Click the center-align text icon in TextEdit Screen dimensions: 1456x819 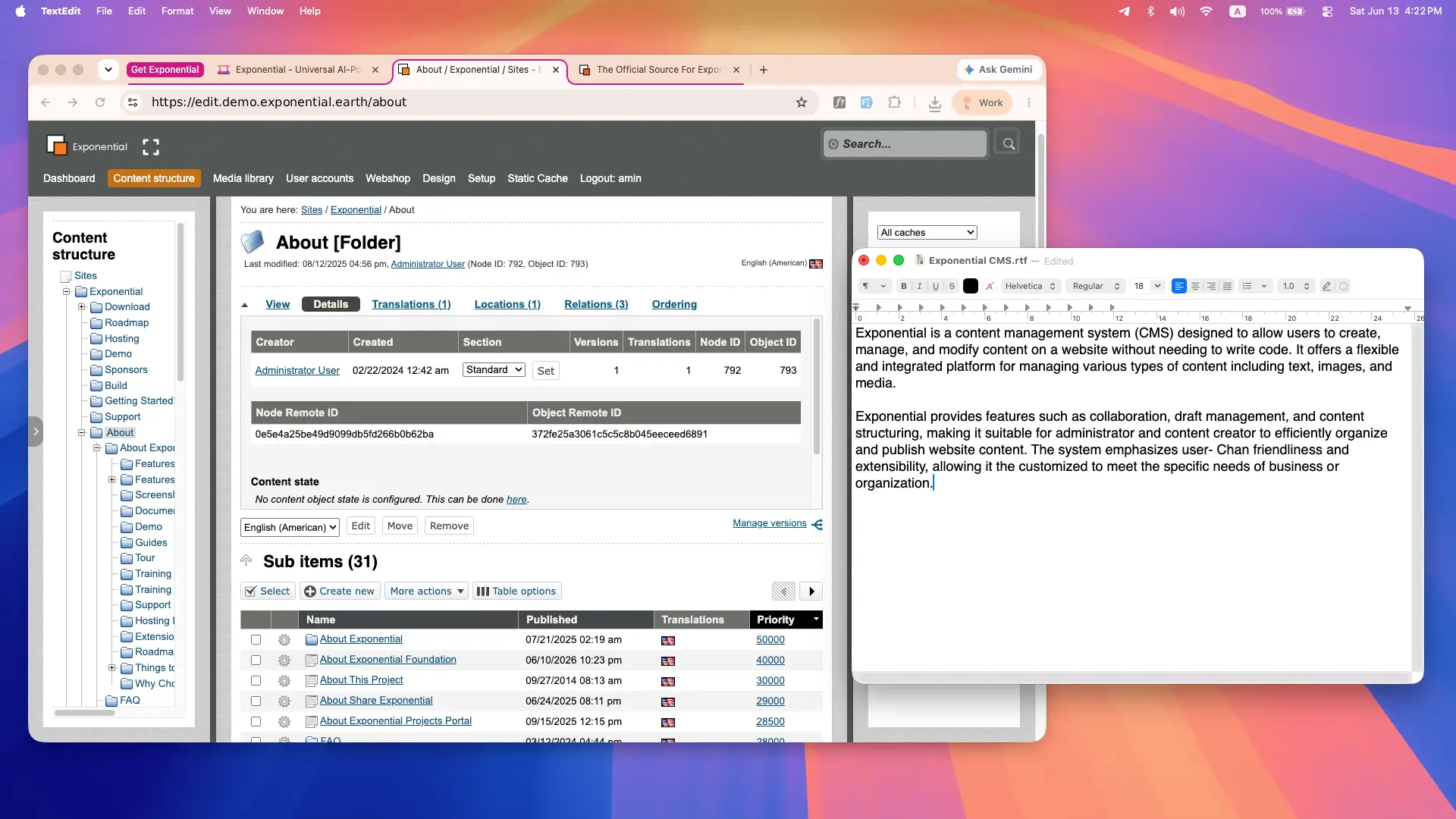[1195, 286]
